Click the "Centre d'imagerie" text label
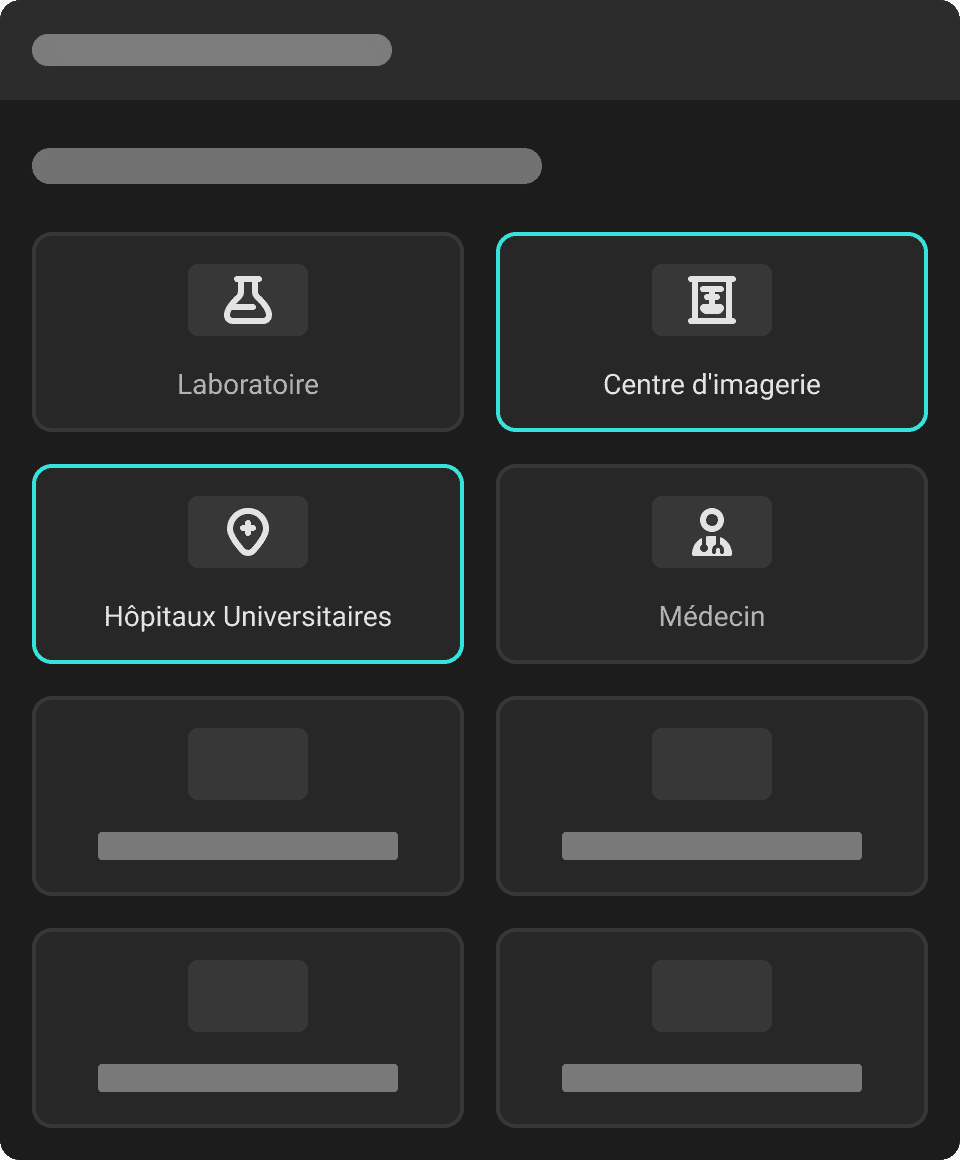 coord(711,385)
